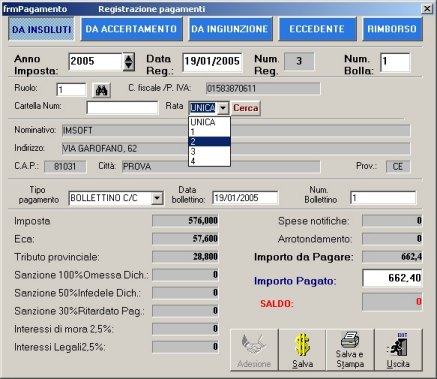This screenshot has width=437, height=379.
Task: Select the RIMBORSO tab
Action: click(392, 29)
